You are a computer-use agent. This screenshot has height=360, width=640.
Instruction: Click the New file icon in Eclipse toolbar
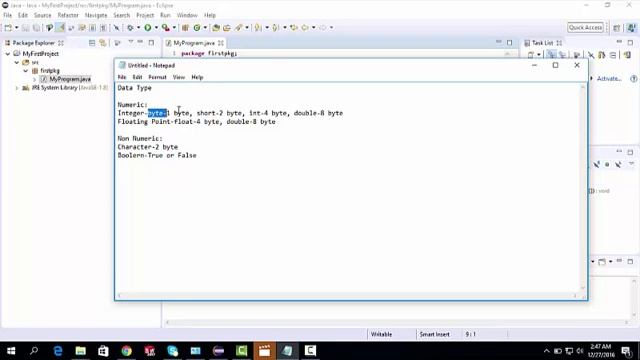click(8, 28)
